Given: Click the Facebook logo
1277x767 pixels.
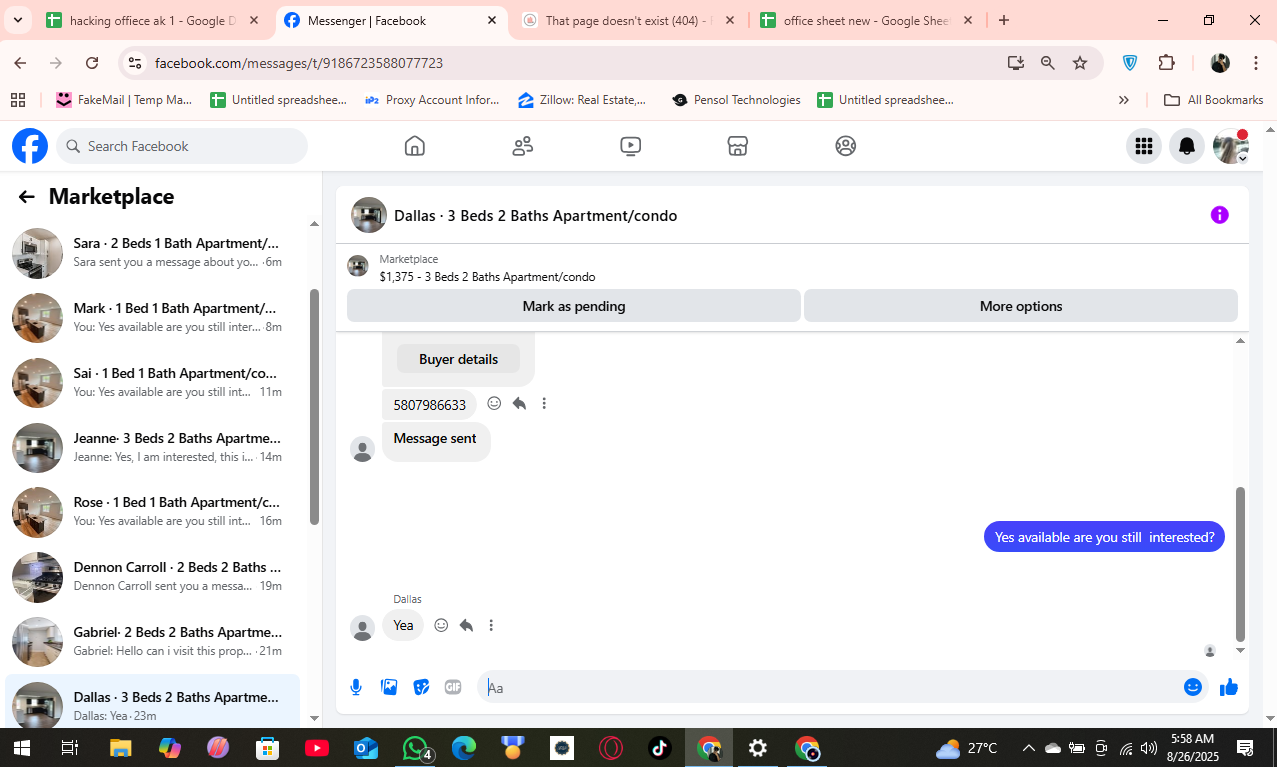Looking at the screenshot, I should pyautogui.click(x=30, y=146).
